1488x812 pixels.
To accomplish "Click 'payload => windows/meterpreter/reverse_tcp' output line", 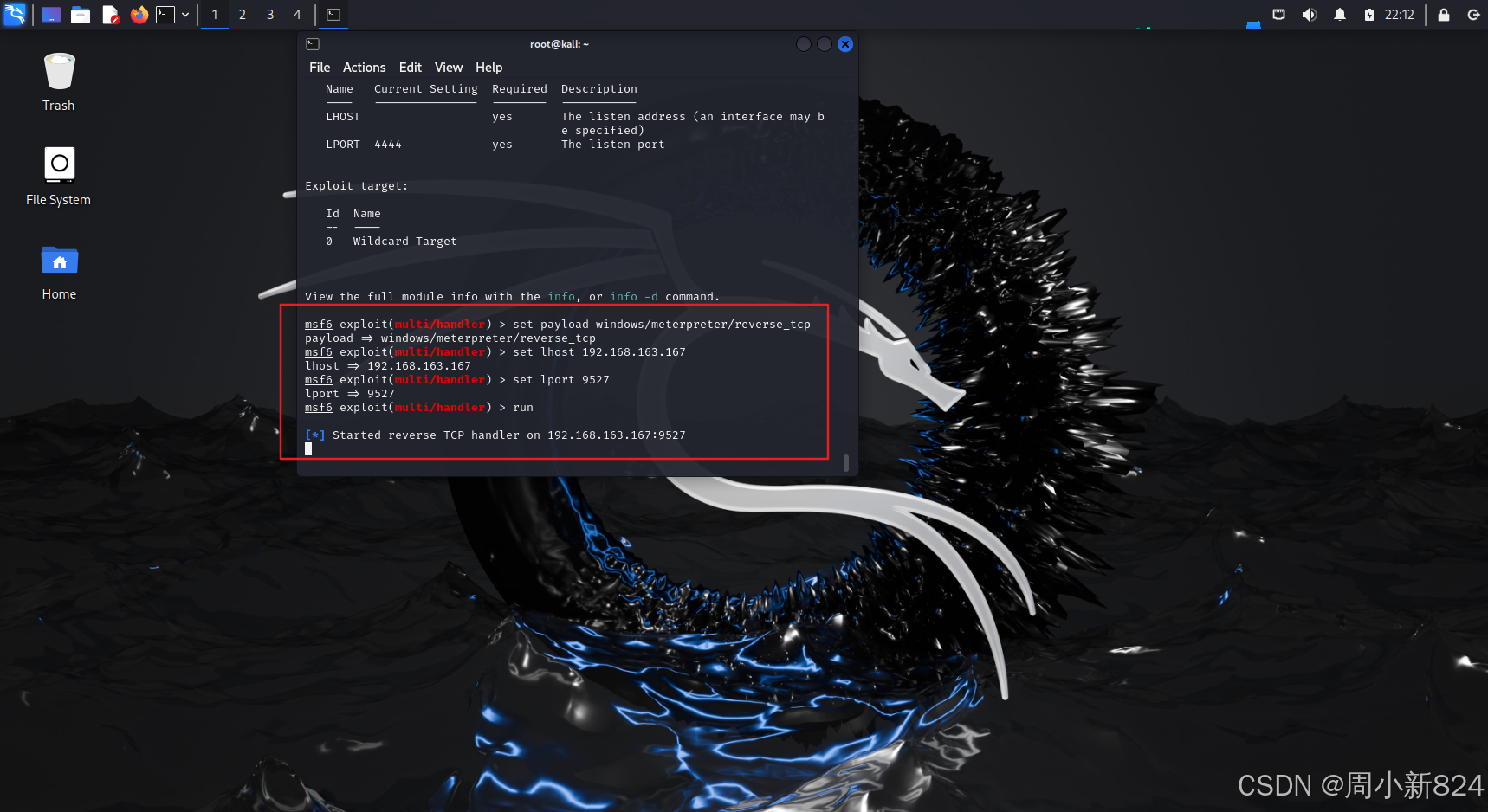I will tap(450, 338).
